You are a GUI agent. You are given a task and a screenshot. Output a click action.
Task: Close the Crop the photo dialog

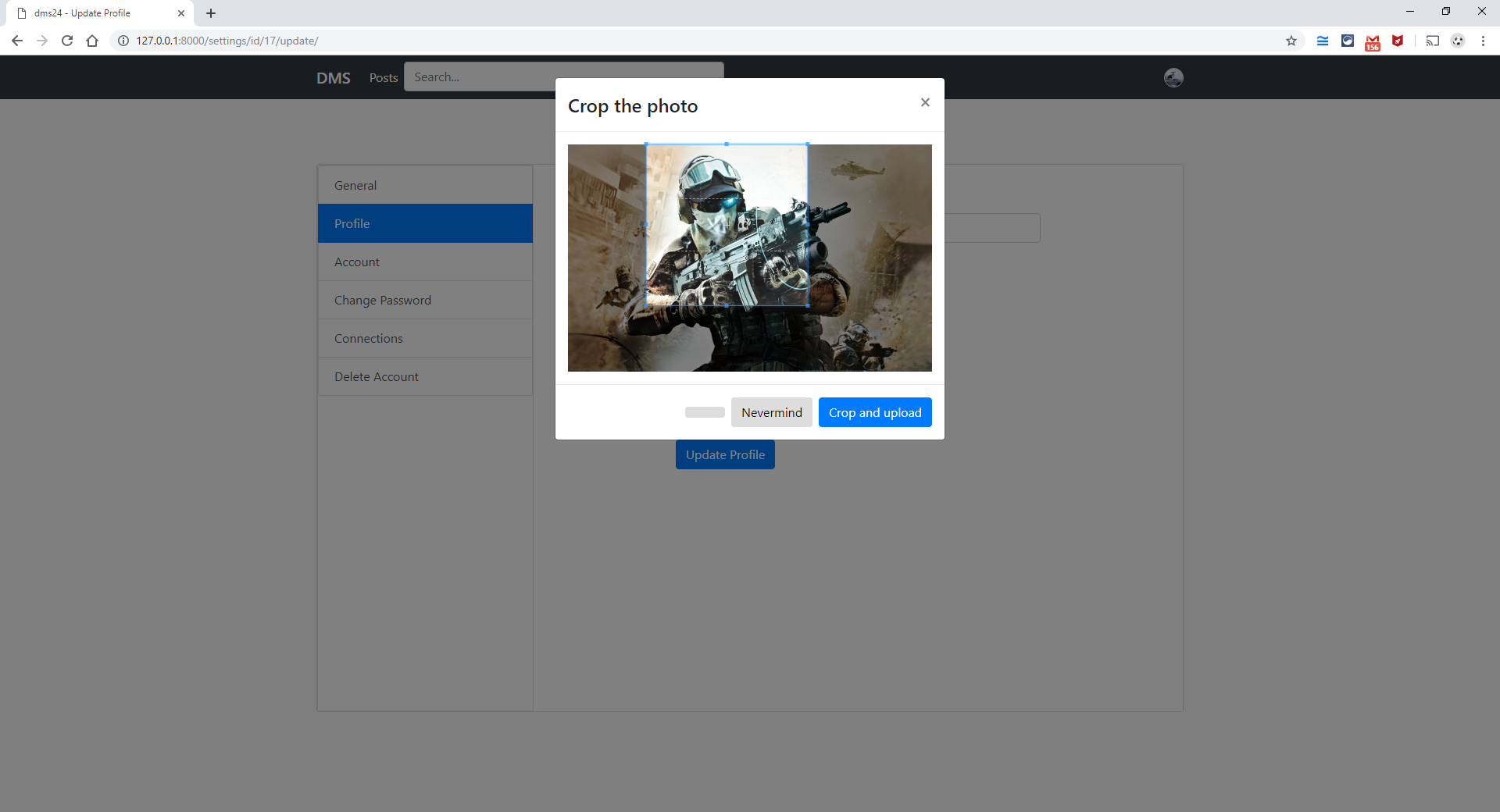click(925, 102)
